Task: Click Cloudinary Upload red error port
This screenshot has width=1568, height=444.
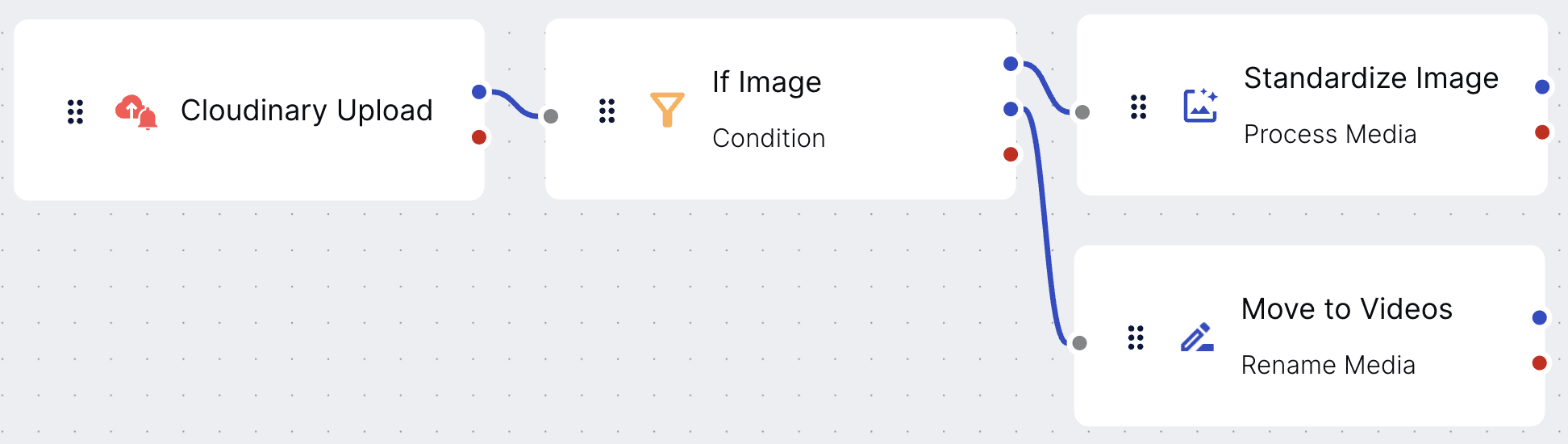Action: [479, 137]
